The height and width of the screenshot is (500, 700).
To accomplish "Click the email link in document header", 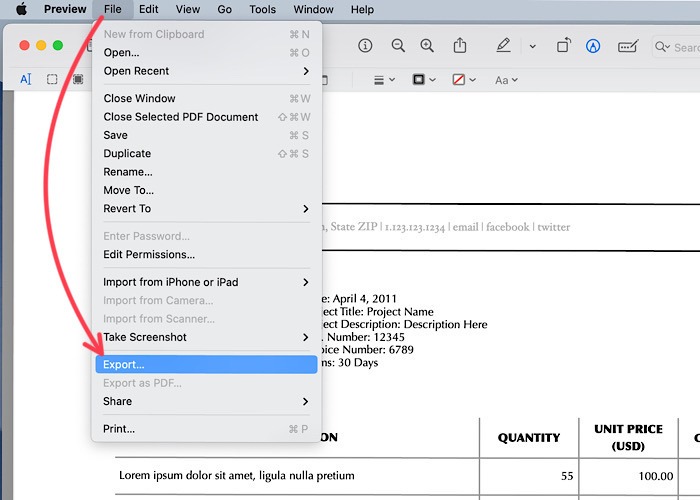I will pyautogui.click(x=465, y=227).
